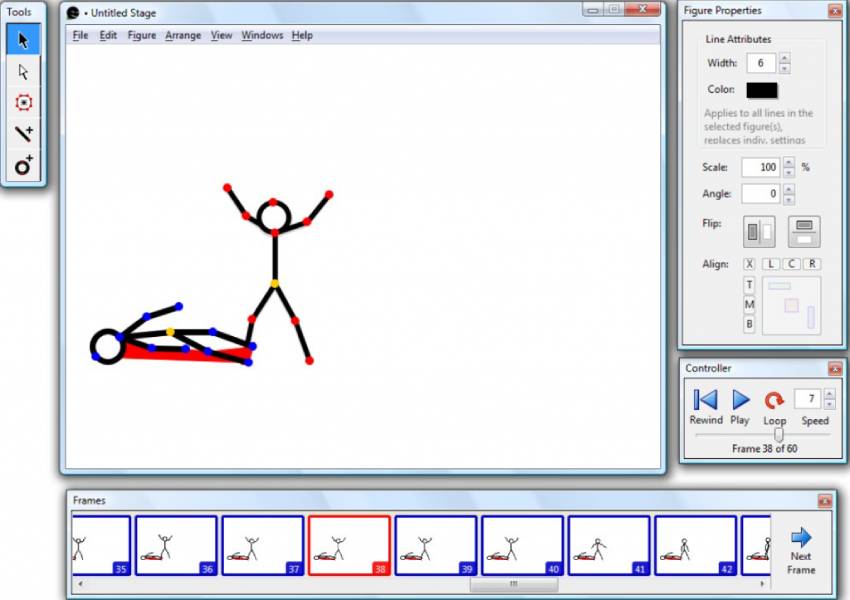Flip the figure horizontally
This screenshot has width=850, height=600.
click(x=757, y=230)
